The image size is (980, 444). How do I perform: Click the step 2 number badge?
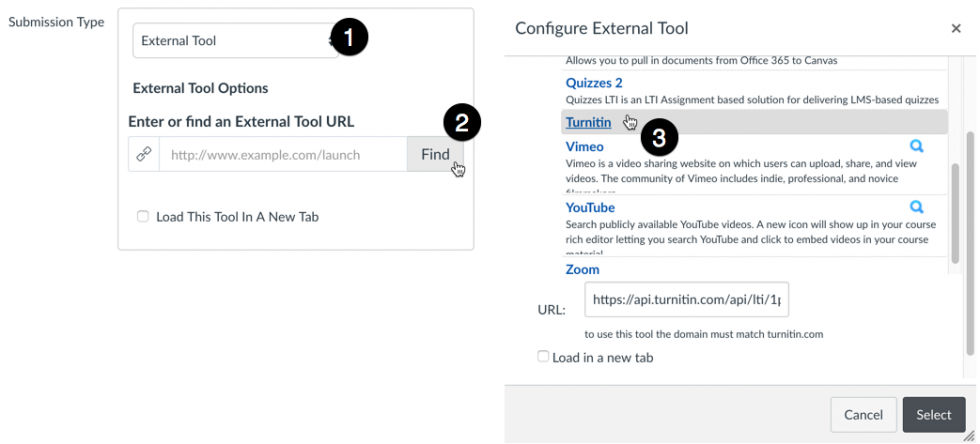point(462,123)
